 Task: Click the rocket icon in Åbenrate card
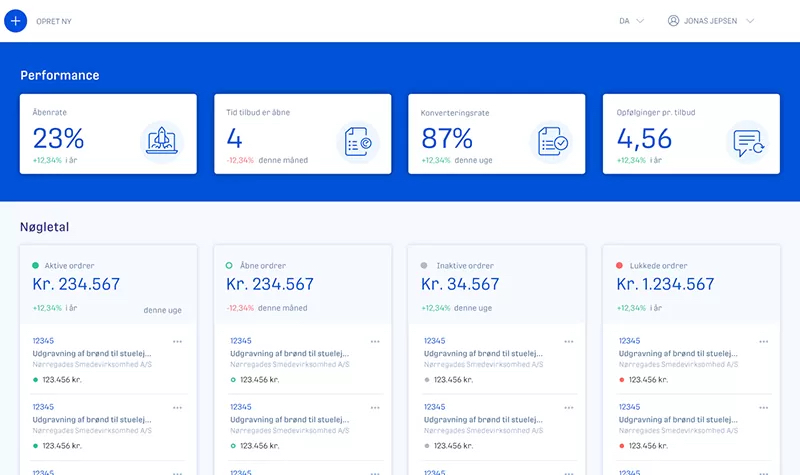[x=162, y=142]
